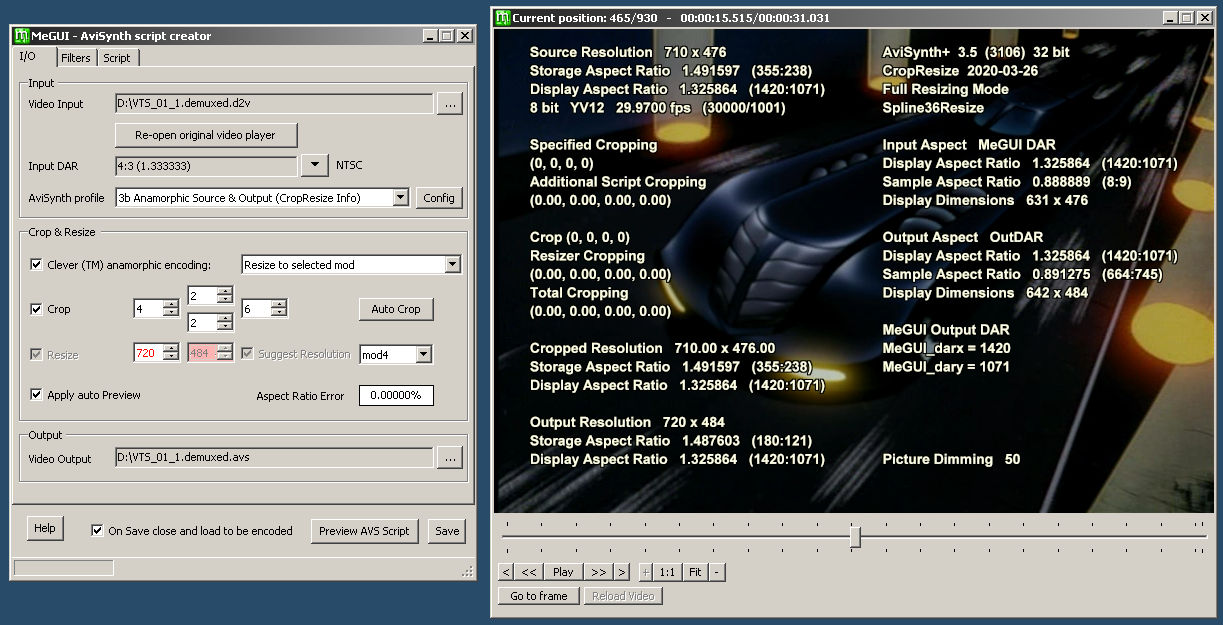Viewport: 1223px width, 625px height.
Task: Play the video preview
Action: (564, 572)
